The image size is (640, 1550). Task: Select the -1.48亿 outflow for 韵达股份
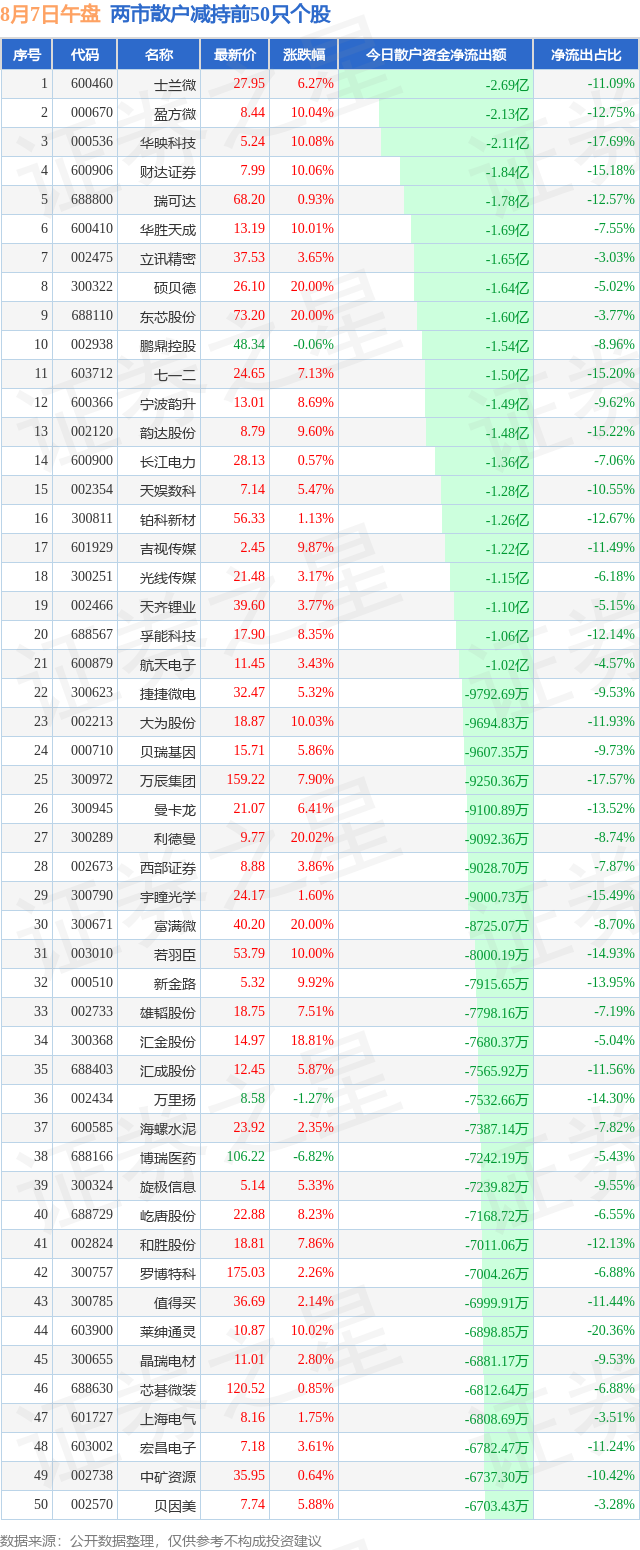507,433
